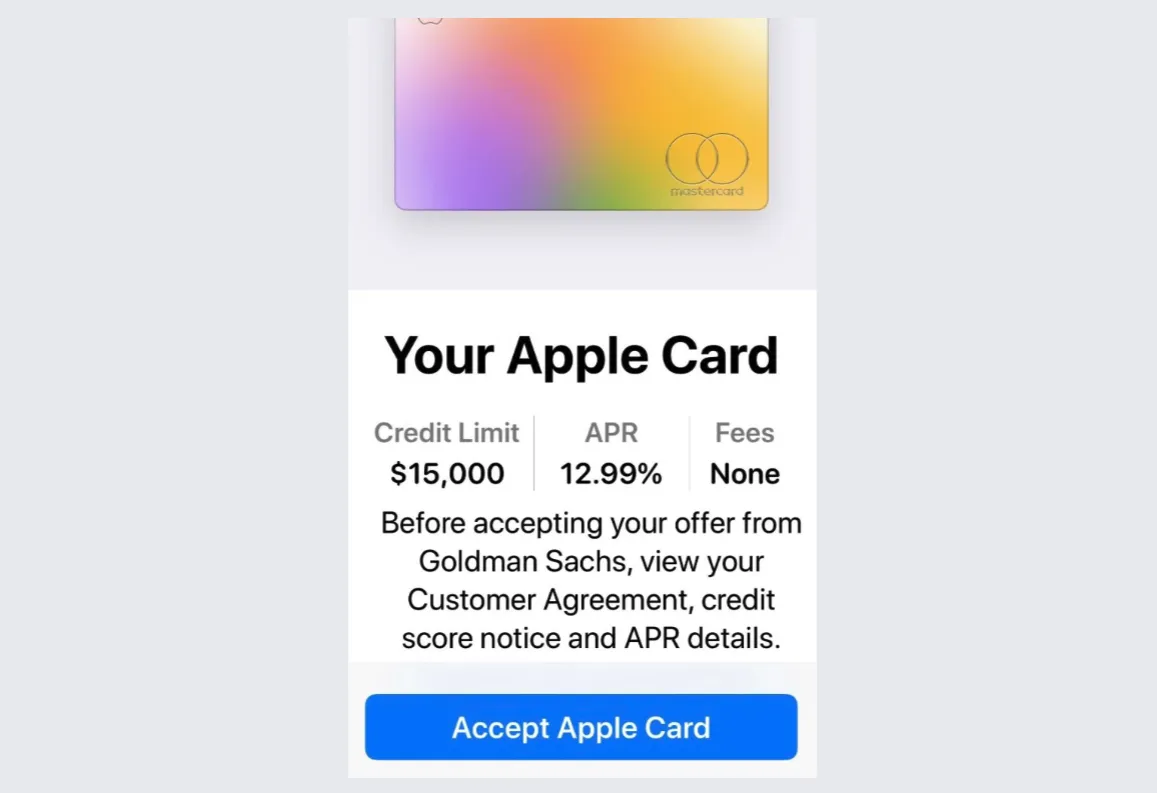The height and width of the screenshot is (793, 1157).
Task: Click the Before accepting your offer text
Action: (x=590, y=524)
